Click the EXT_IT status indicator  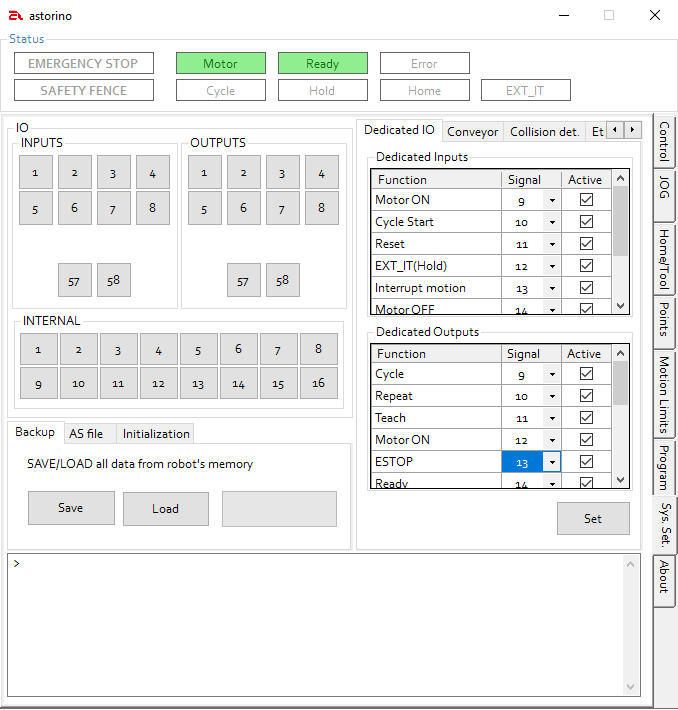click(525, 91)
